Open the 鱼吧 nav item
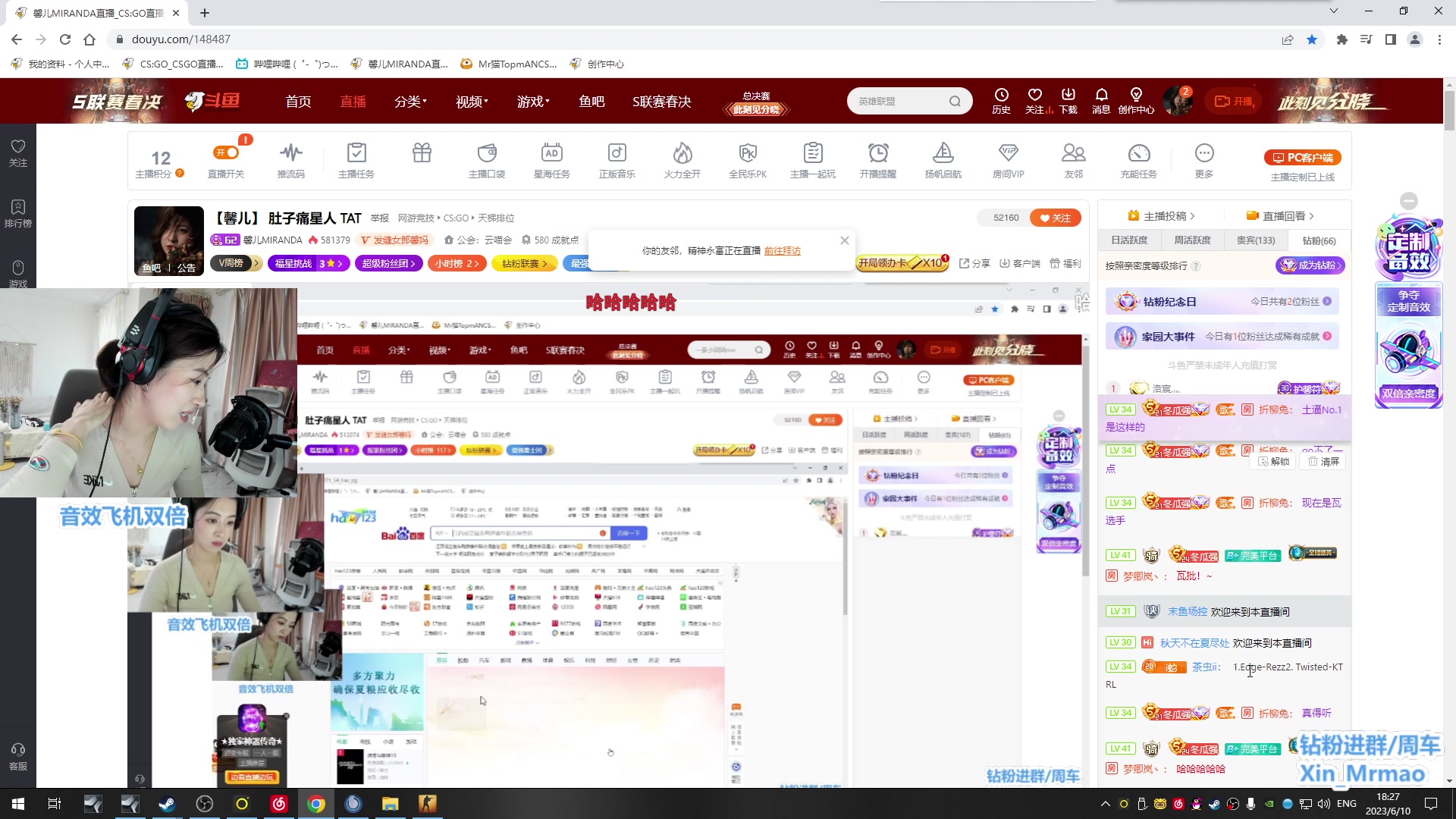The width and height of the screenshot is (1456, 819). tap(591, 101)
